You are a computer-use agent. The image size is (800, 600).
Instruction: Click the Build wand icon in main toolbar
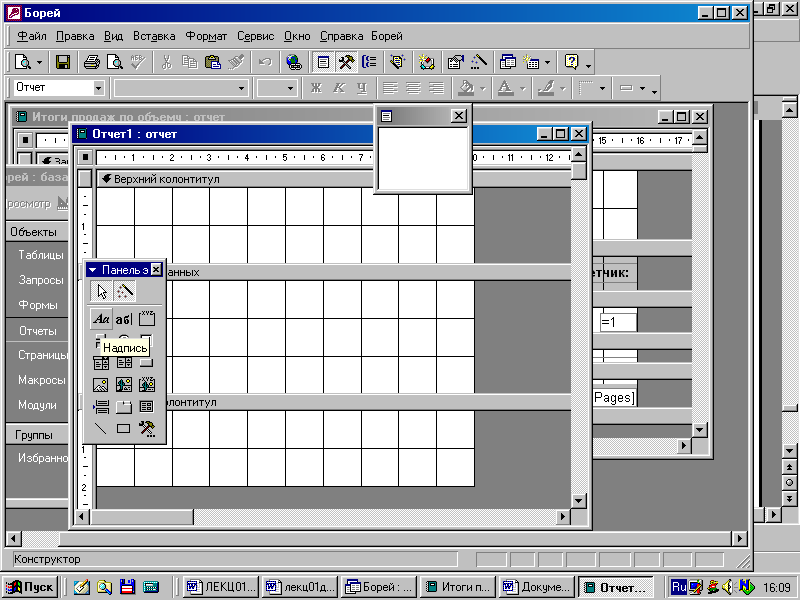click(x=479, y=62)
